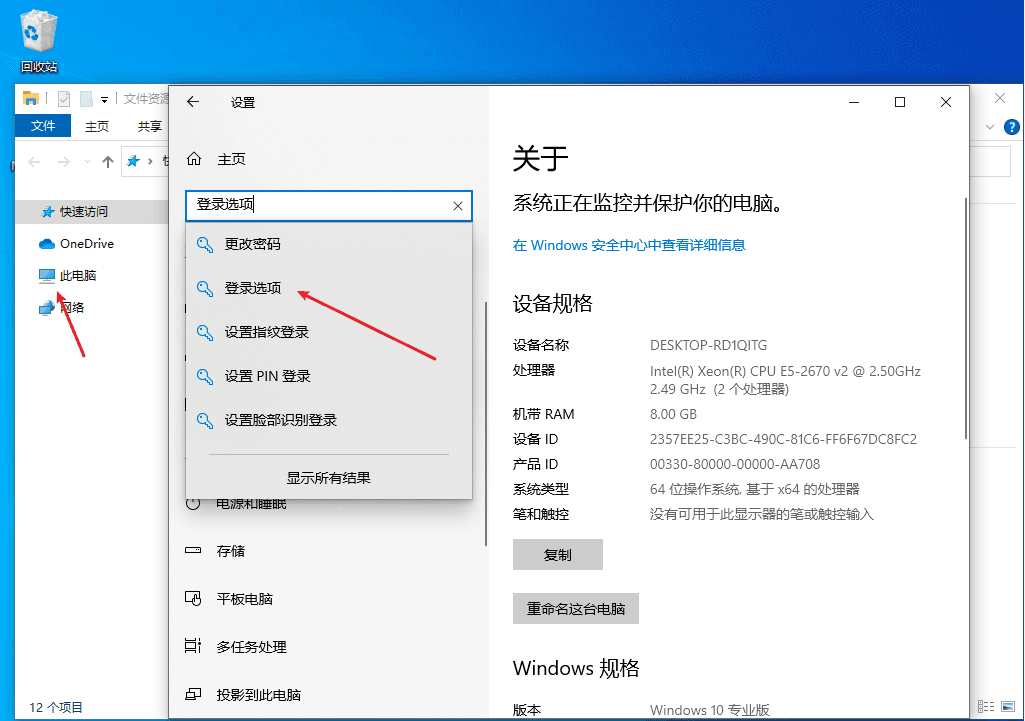Screen dimensions: 1025x721
Task: Click the Explorer back navigation arrow
Action: (x=35, y=161)
